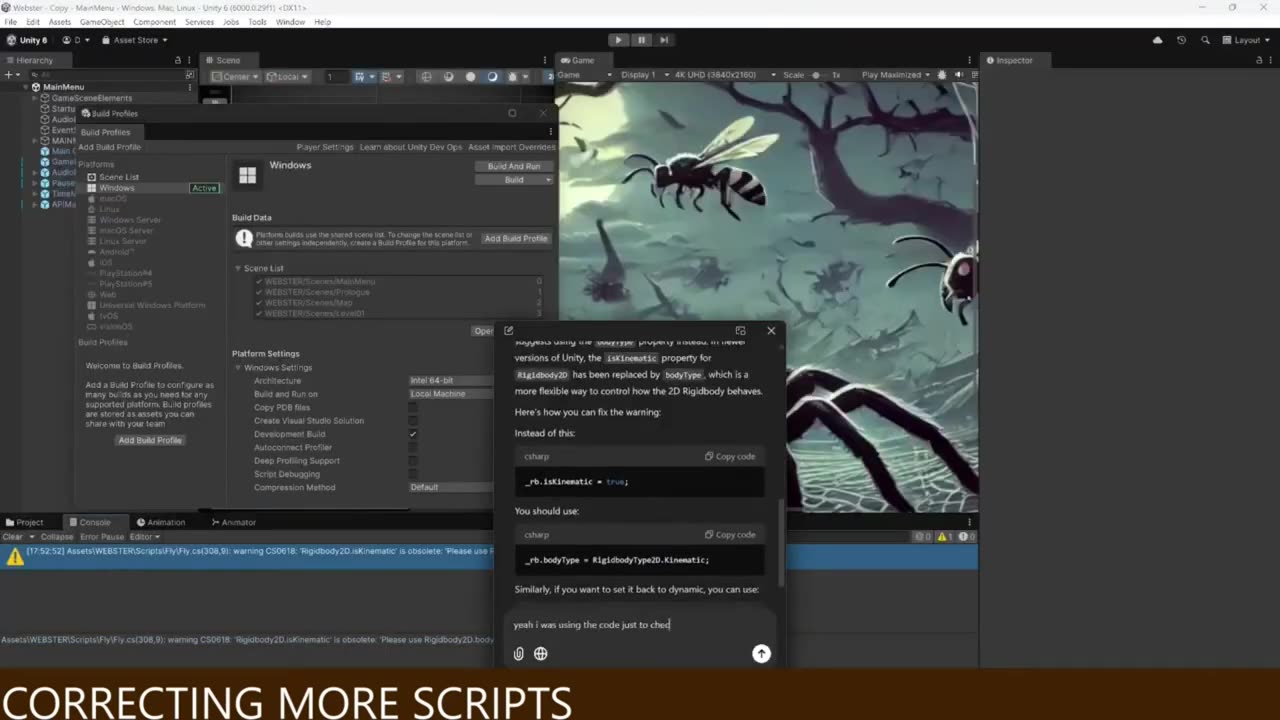
Task: Switch to the Project tab
Action: [24, 522]
